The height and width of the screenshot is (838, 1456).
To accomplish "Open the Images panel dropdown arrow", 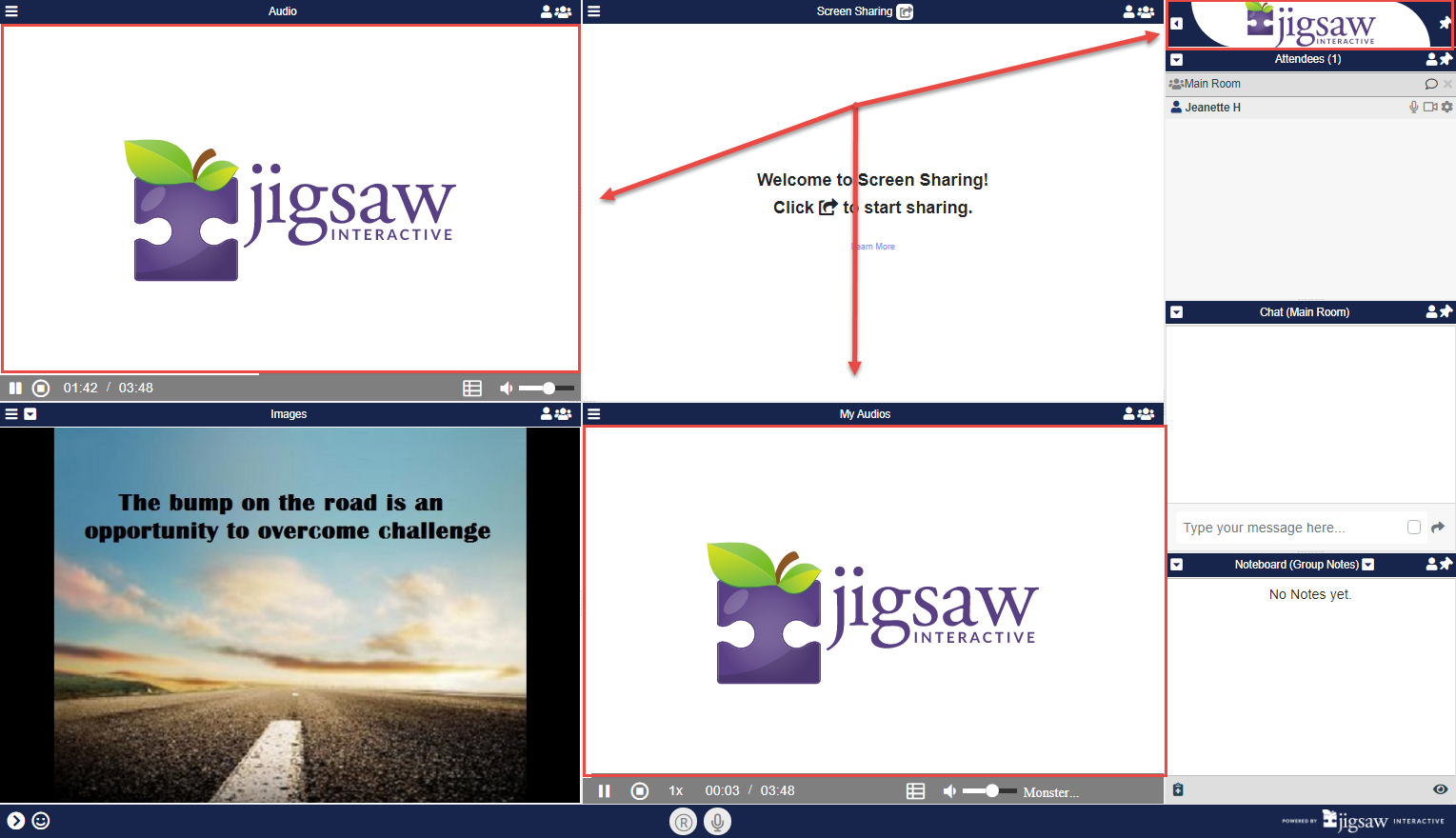I will pyautogui.click(x=30, y=414).
